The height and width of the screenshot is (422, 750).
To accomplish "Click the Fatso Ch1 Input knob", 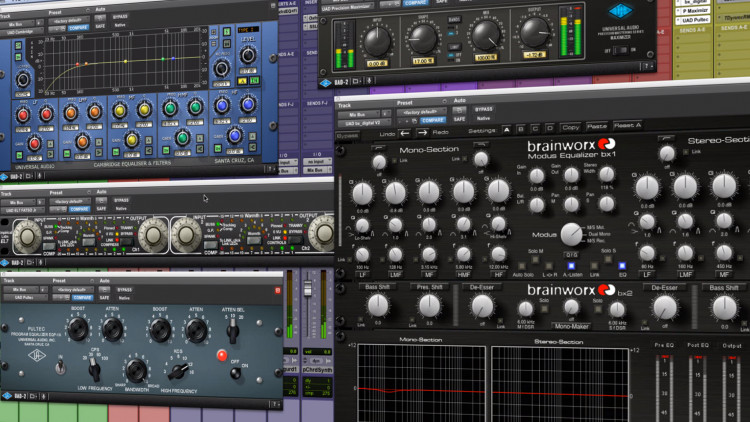I will [27, 236].
